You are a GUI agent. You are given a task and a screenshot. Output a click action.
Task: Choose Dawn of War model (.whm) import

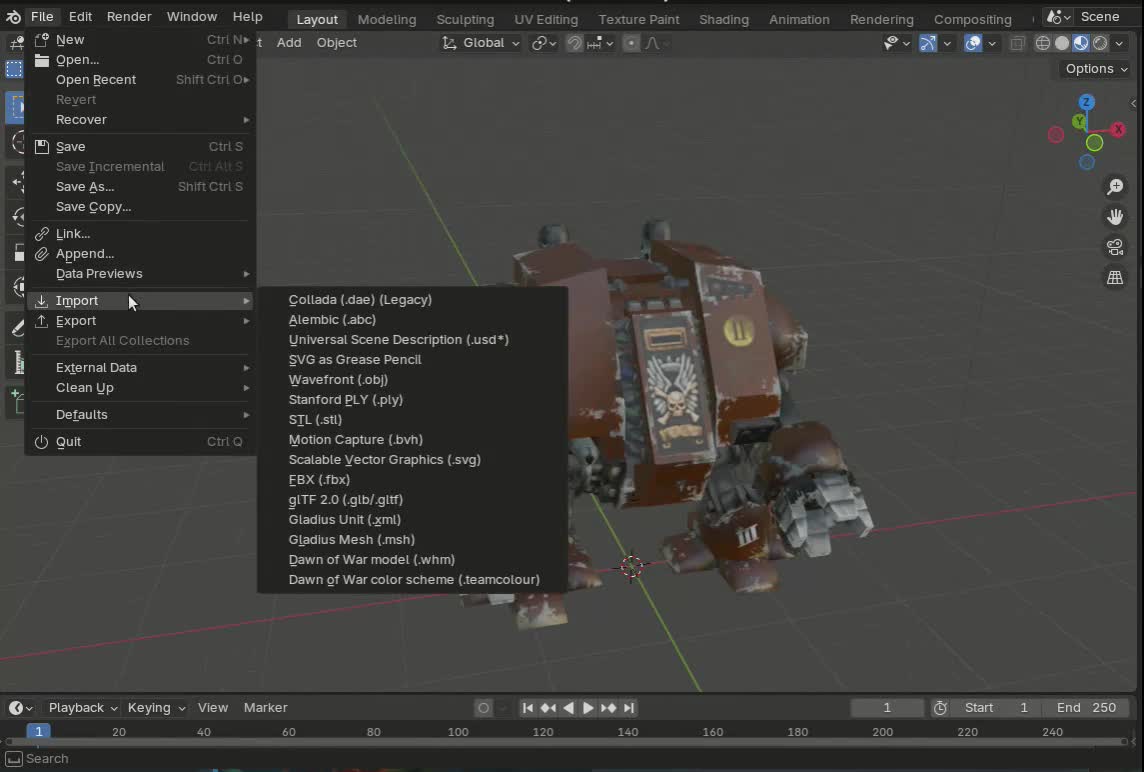pos(371,559)
